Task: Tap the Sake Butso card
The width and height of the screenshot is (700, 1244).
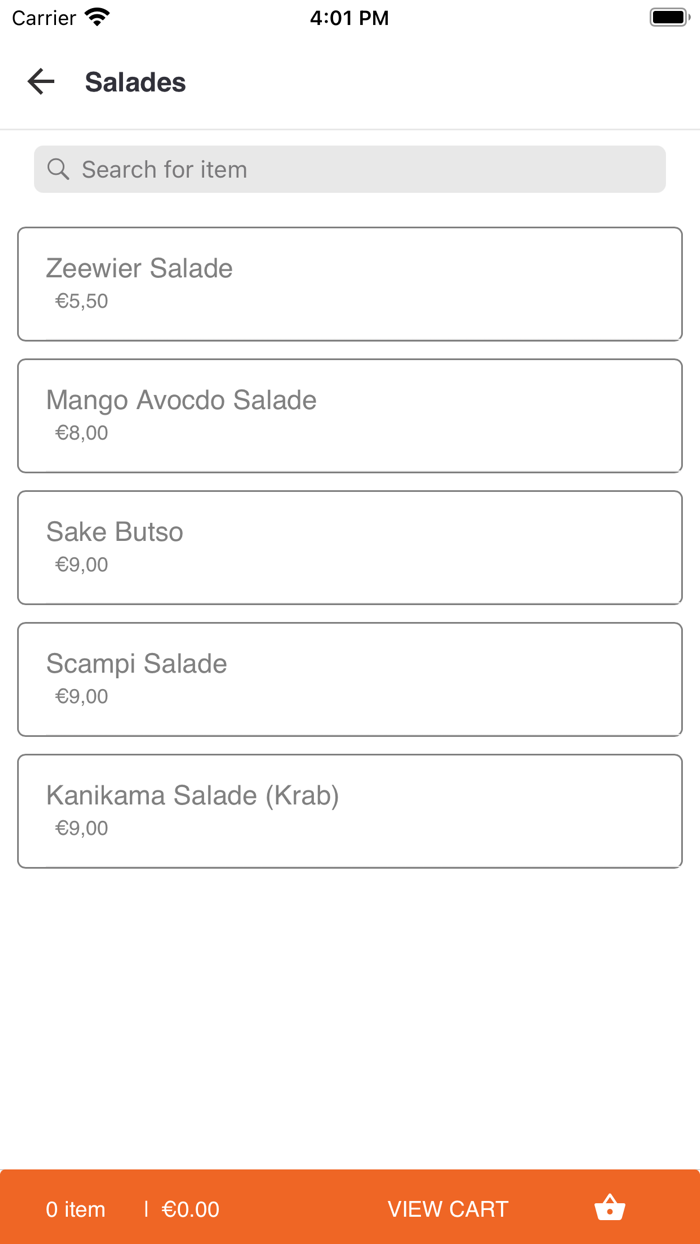Action: [349, 547]
